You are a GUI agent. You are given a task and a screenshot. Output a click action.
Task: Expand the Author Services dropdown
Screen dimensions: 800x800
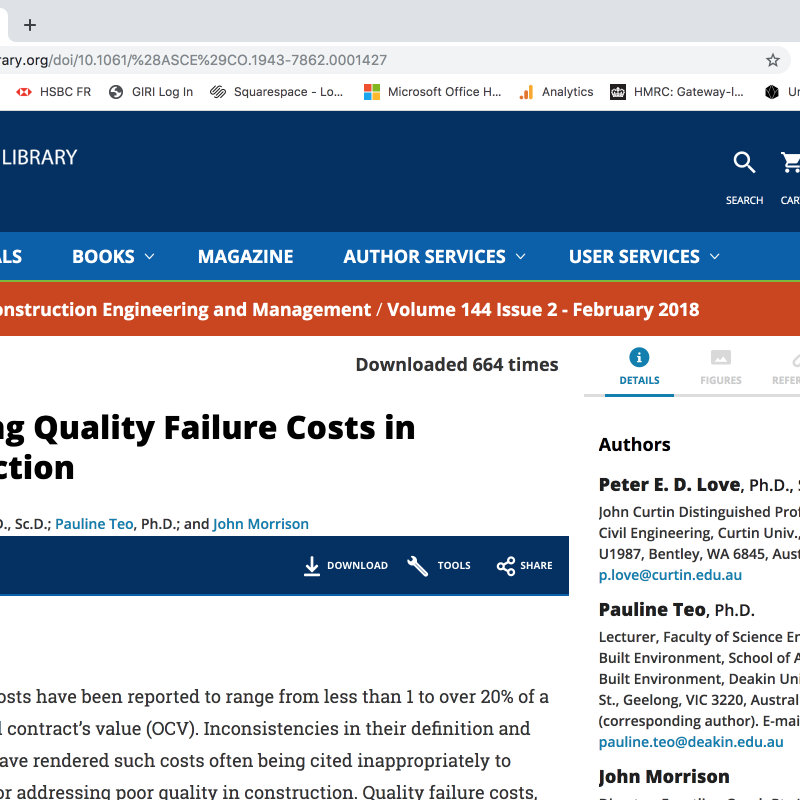[x=434, y=257]
